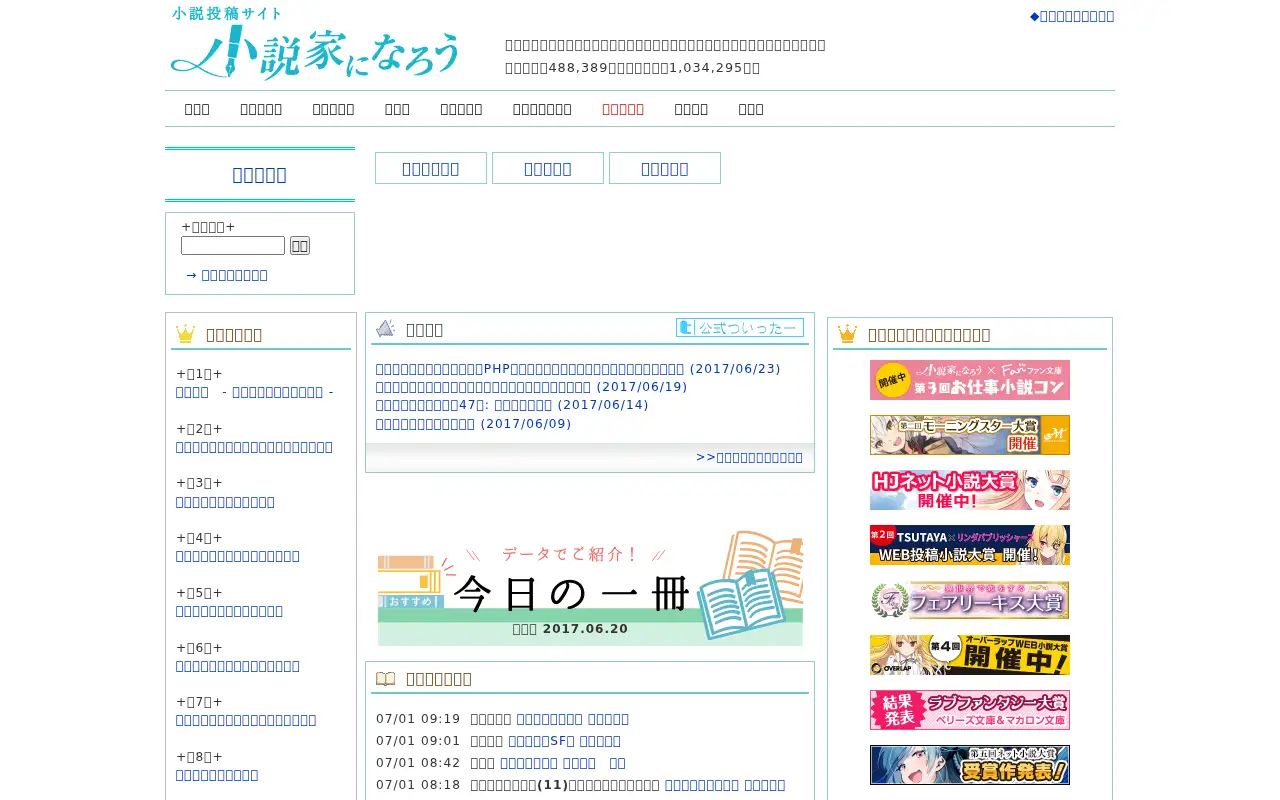Open the オーバーラップ WEB小説大賞 banner

[970, 655]
